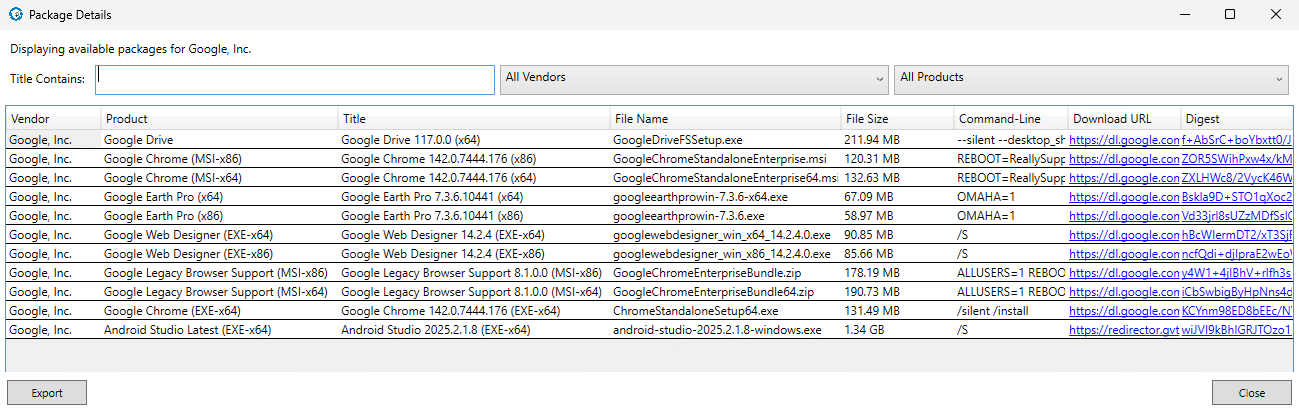The image size is (1299, 412).
Task: Open Android Studio redirector download link
Action: pyautogui.click(x=1124, y=330)
